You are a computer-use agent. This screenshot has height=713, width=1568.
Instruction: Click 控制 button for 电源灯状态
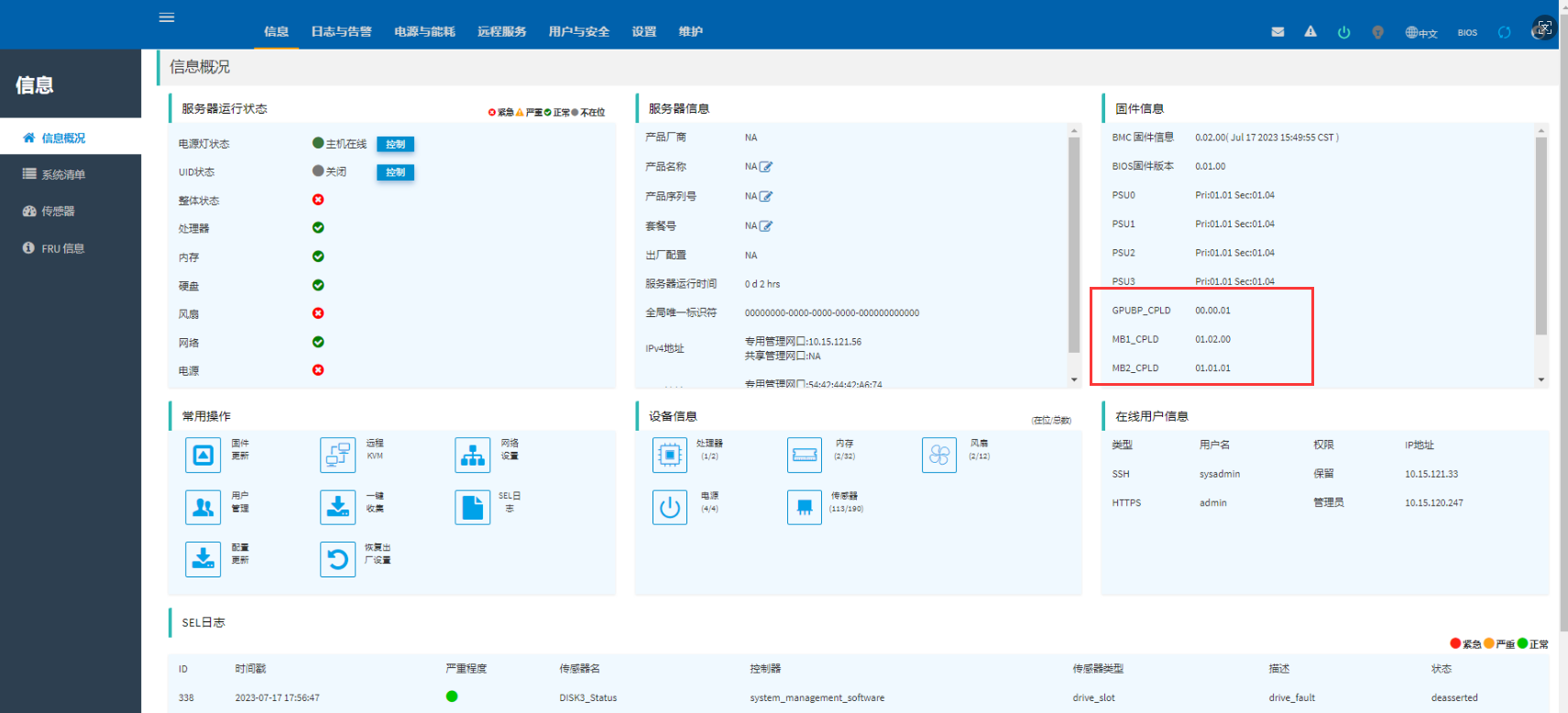(x=395, y=144)
